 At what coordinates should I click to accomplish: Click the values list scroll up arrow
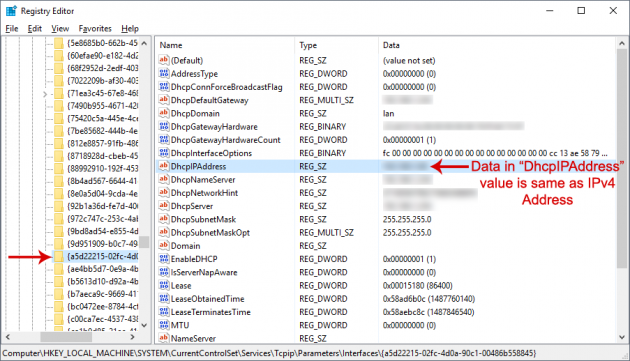click(x=622, y=43)
